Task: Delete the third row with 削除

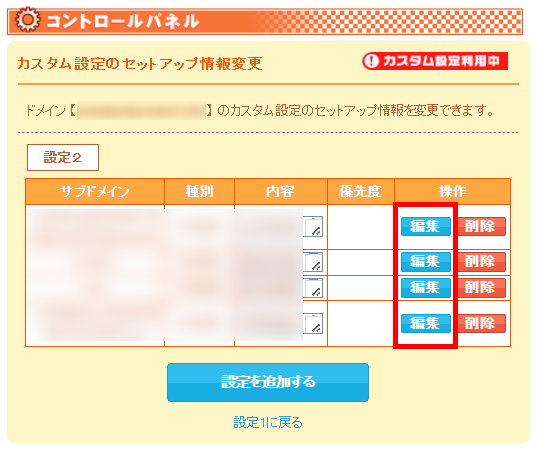Action: point(481,288)
